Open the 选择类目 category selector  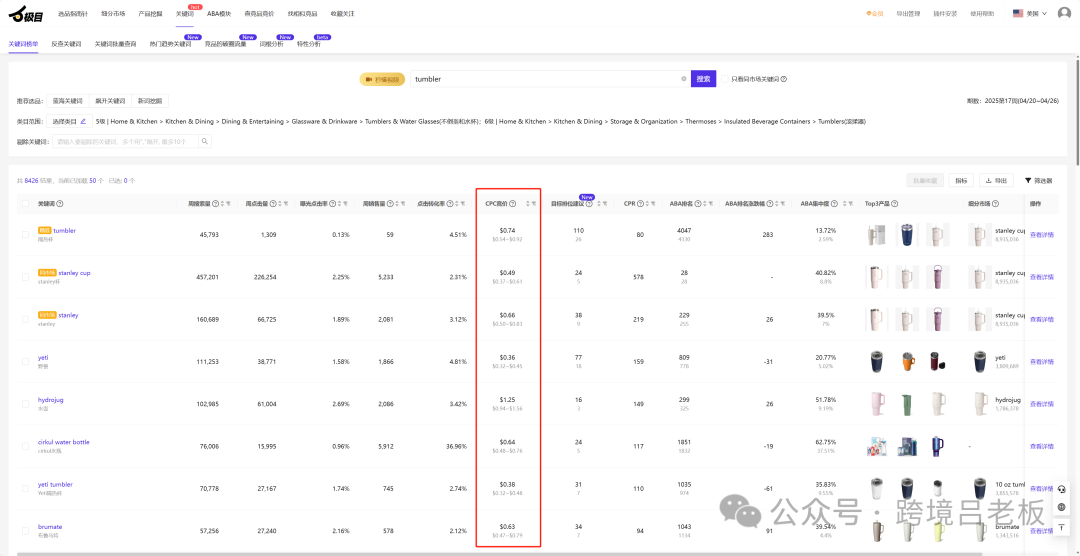[70, 121]
